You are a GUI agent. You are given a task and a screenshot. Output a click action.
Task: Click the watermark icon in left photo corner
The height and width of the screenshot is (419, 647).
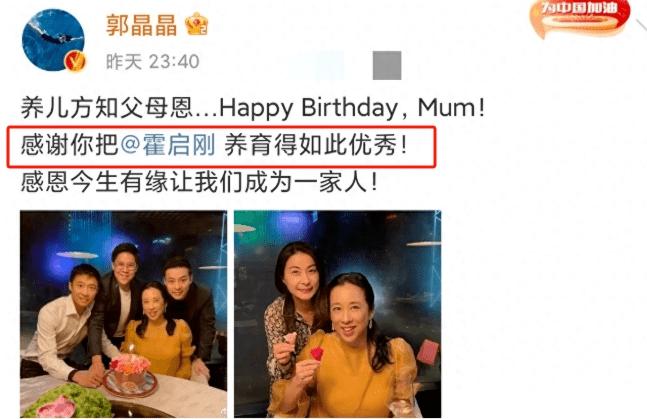click(x=223, y=411)
